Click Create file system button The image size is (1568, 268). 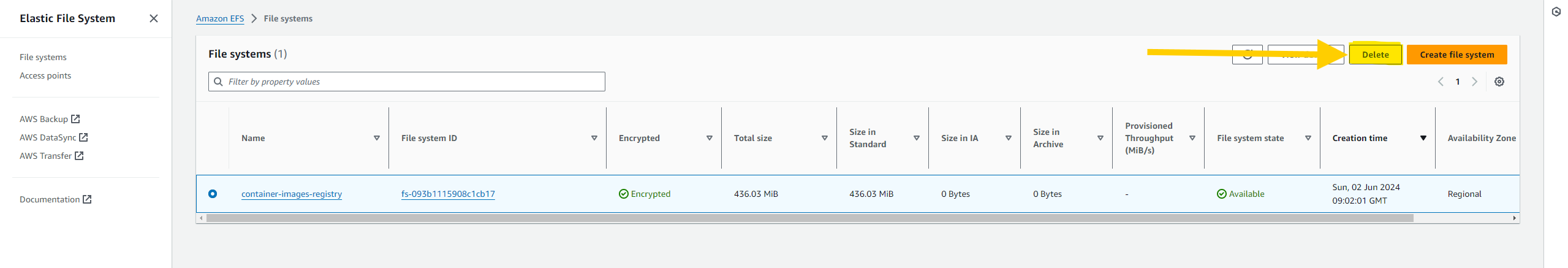click(x=1456, y=55)
